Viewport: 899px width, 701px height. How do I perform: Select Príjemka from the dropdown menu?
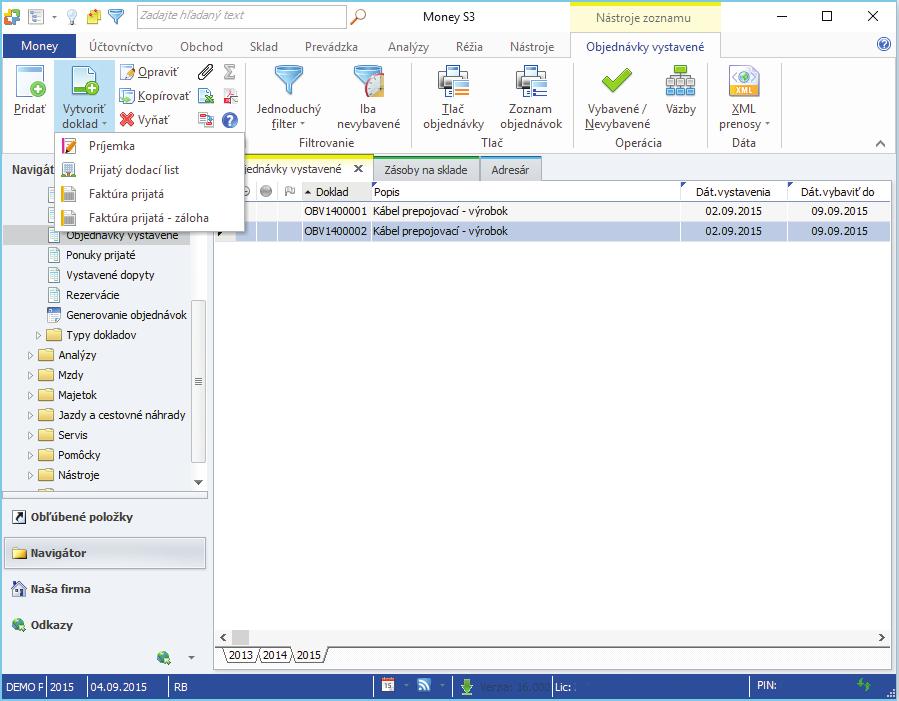point(149,146)
